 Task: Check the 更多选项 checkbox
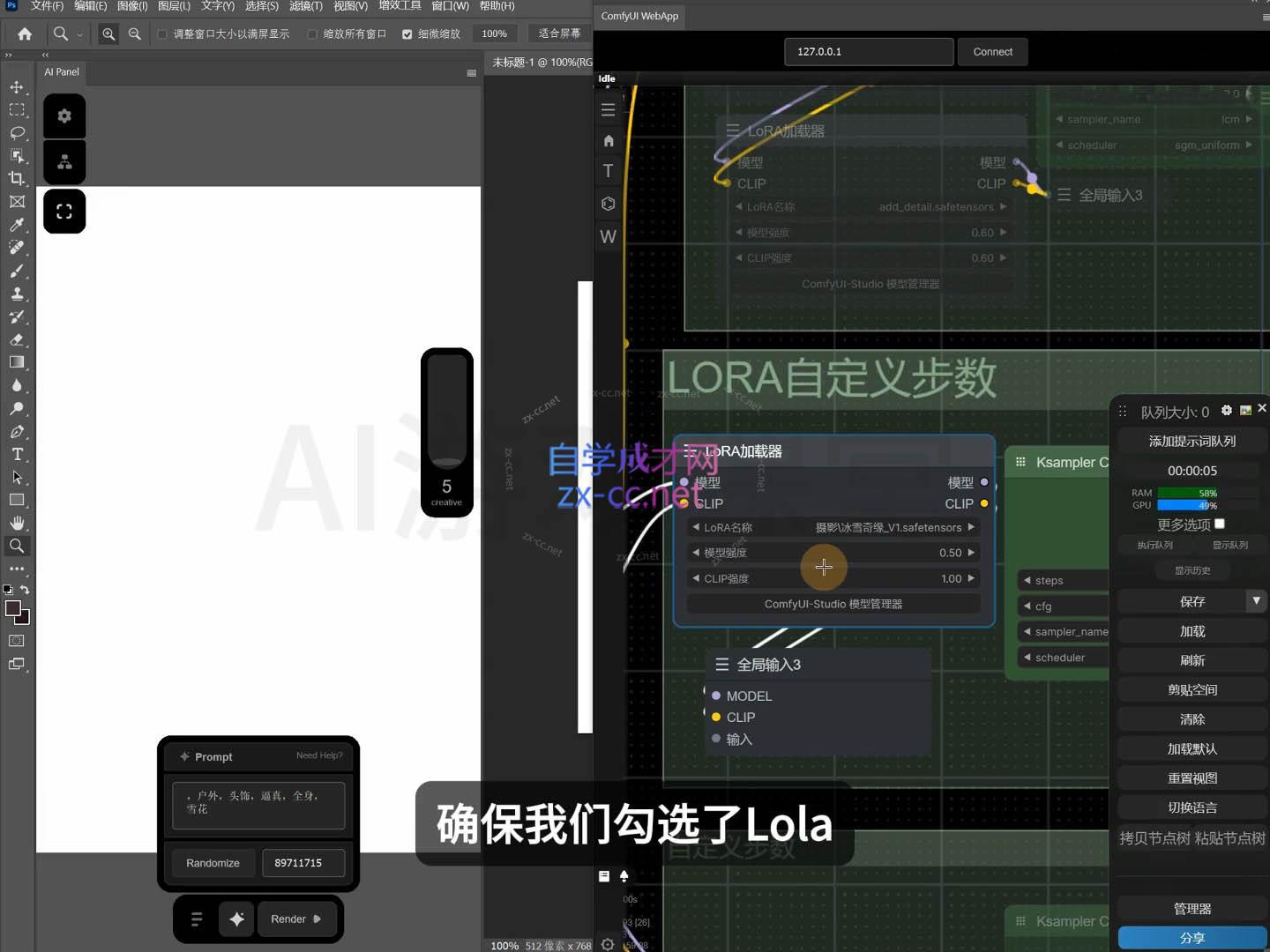(x=1221, y=523)
